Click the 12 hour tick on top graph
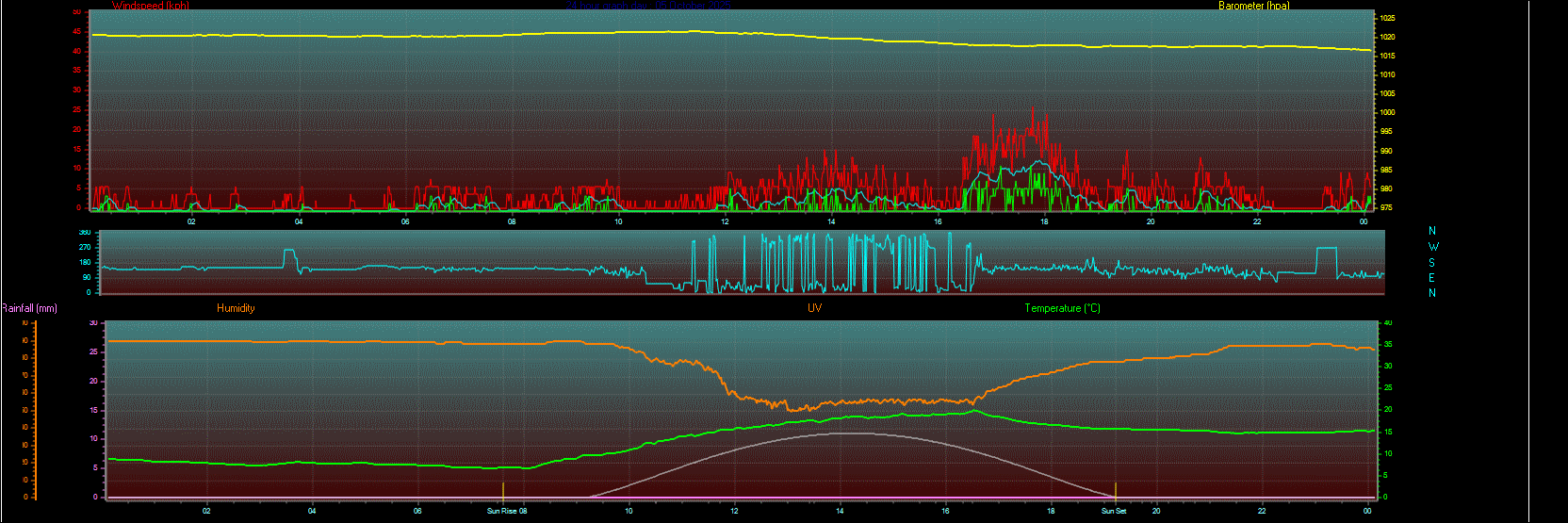Screen dimensions: 1568x523 [x=725, y=221]
